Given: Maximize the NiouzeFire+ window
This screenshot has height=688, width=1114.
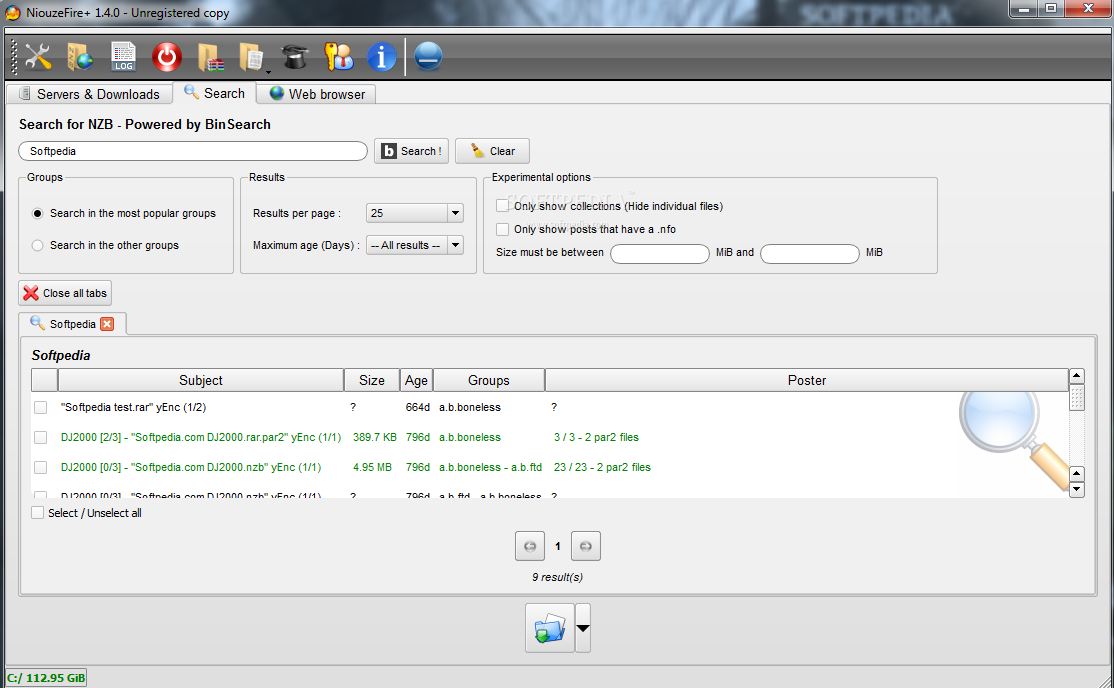Looking at the screenshot, I should click(x=1051, y=9).
